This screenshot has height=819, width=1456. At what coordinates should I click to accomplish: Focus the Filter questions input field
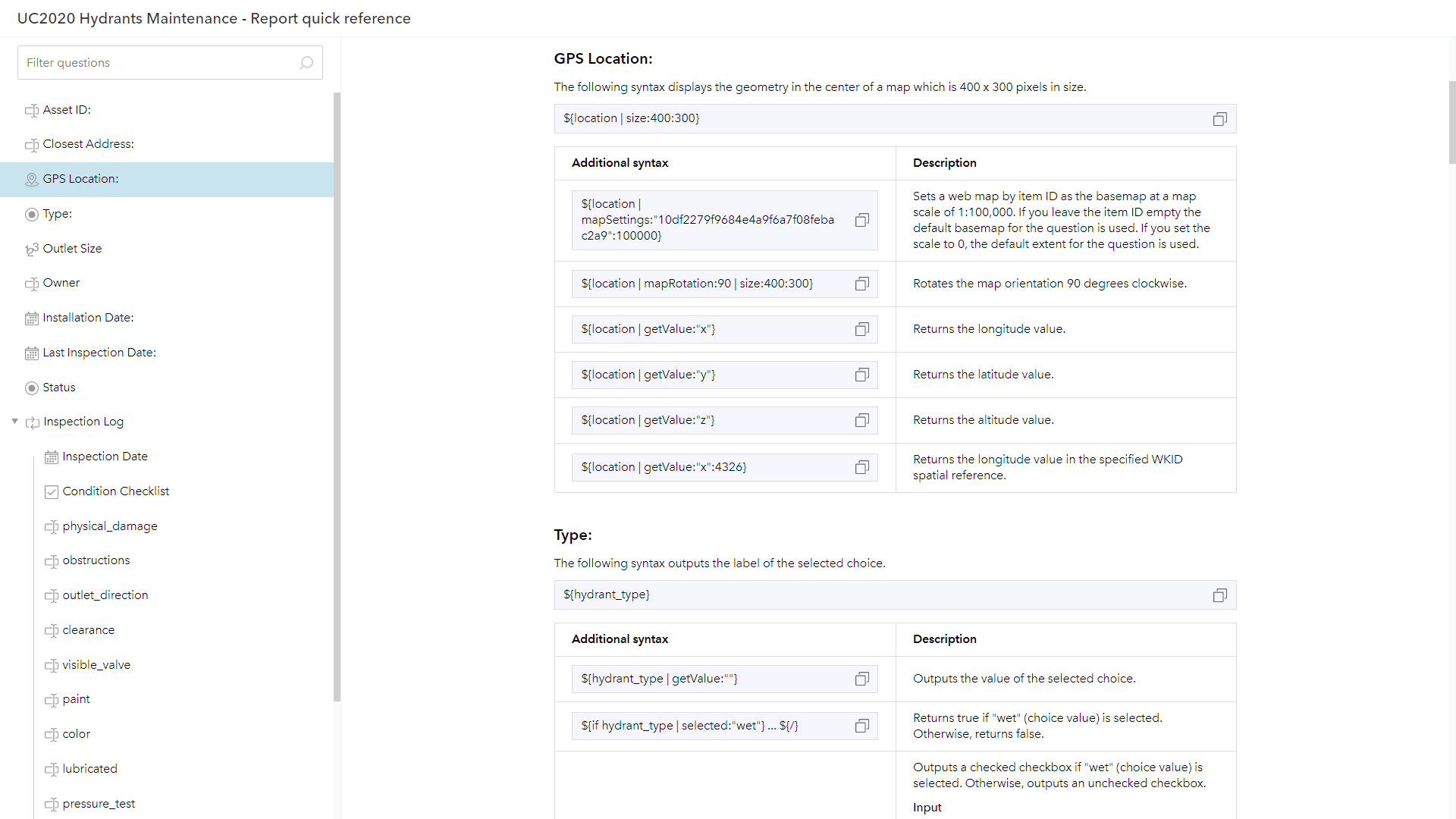pos(170,63)
